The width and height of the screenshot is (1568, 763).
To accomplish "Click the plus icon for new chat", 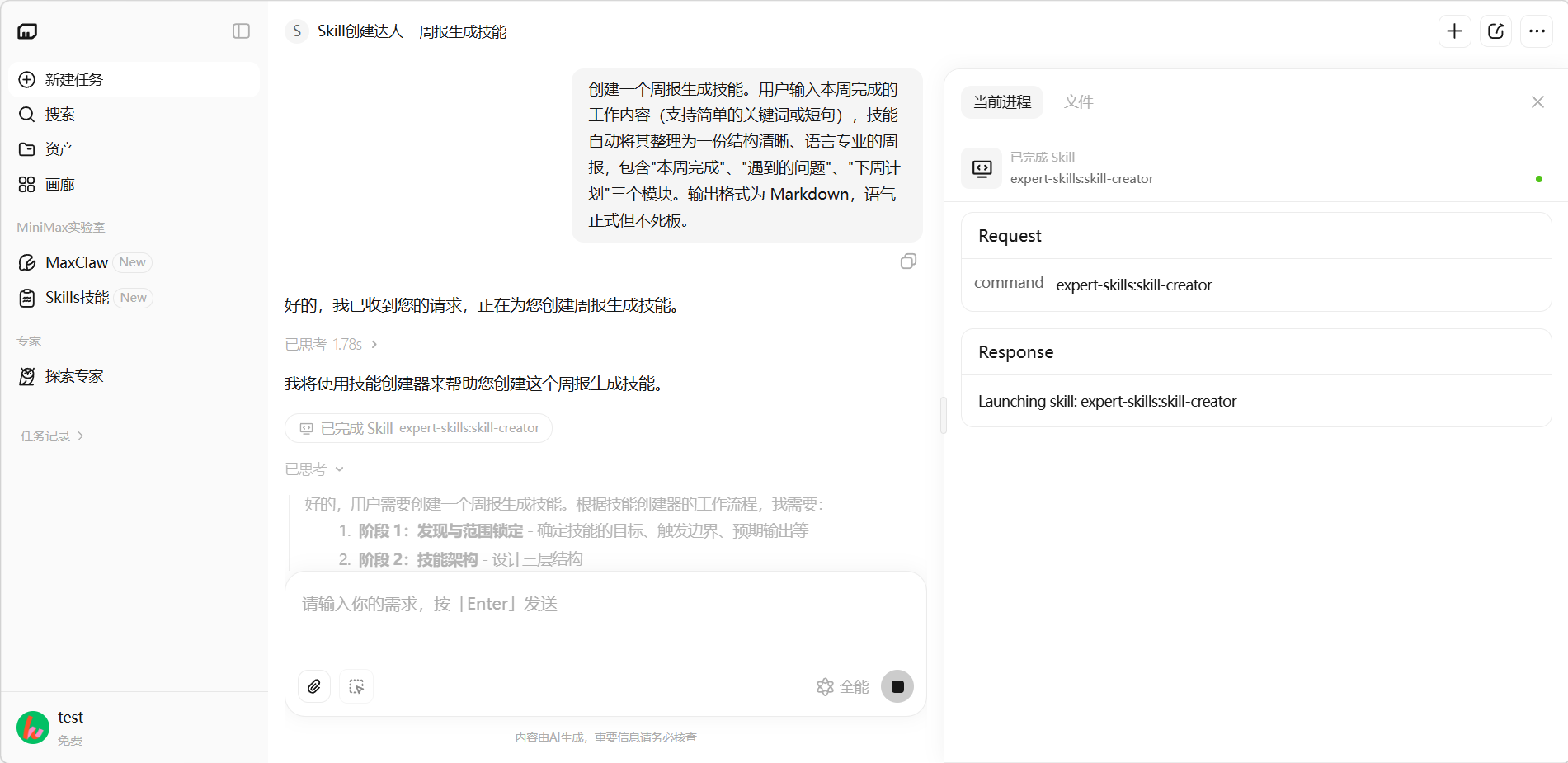I will [1454, 31].
